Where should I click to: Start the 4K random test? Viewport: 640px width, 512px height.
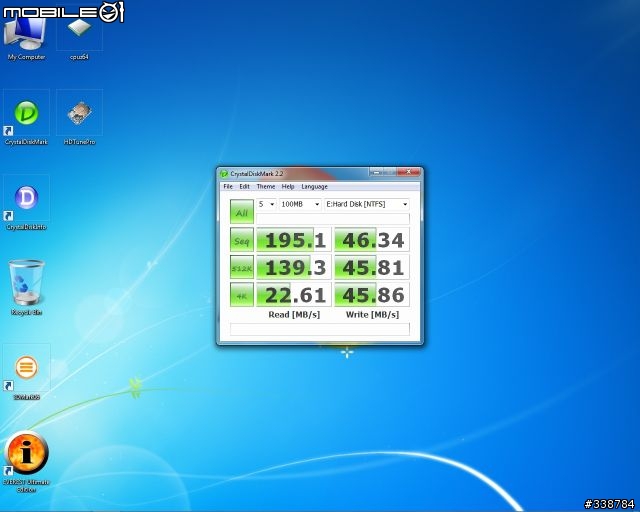point(242,294)
